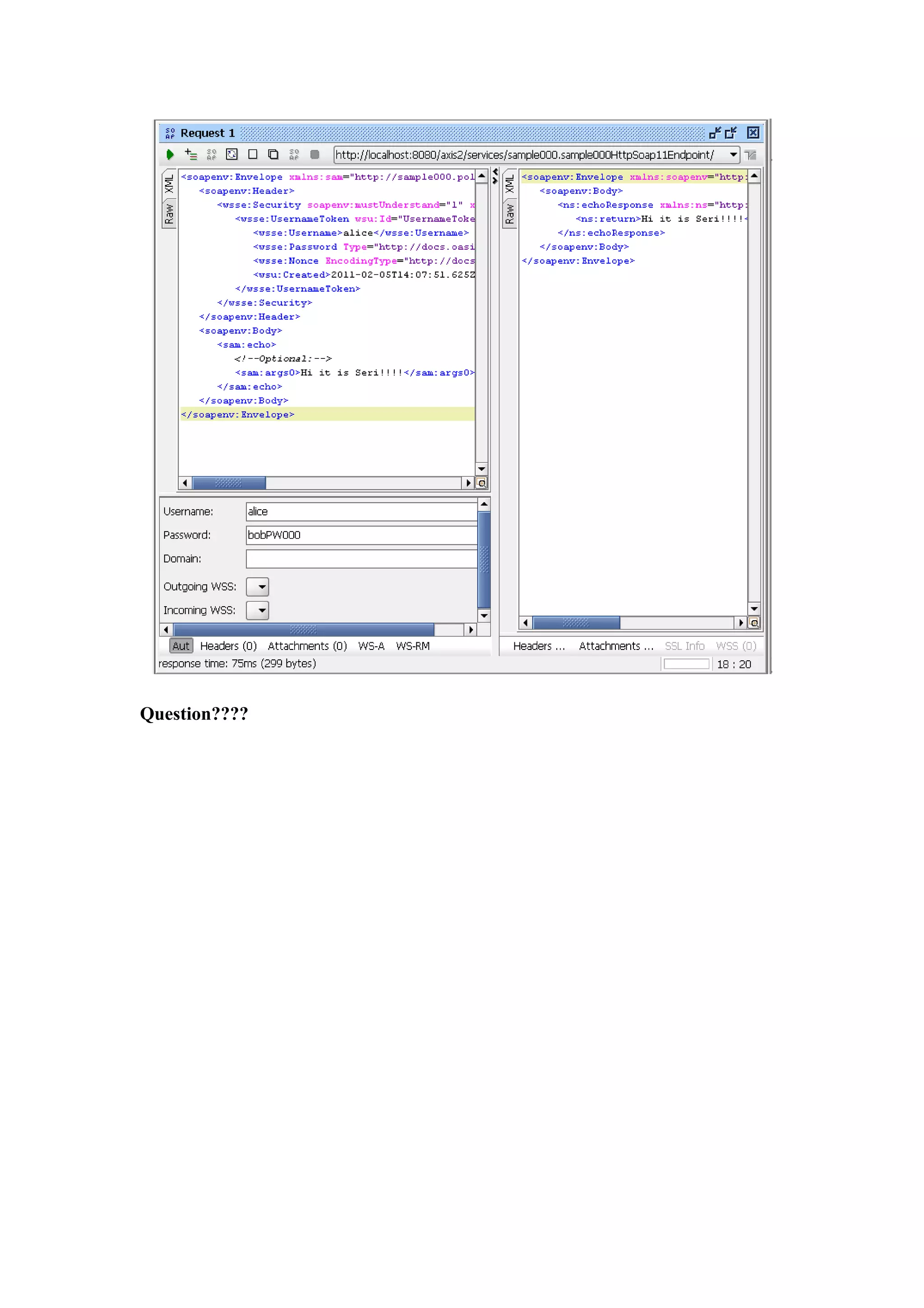The width and height of the screenshot is (924, 1308).
Task: Click the editor split toggle arrows between the panes
Action: (495, 176)
